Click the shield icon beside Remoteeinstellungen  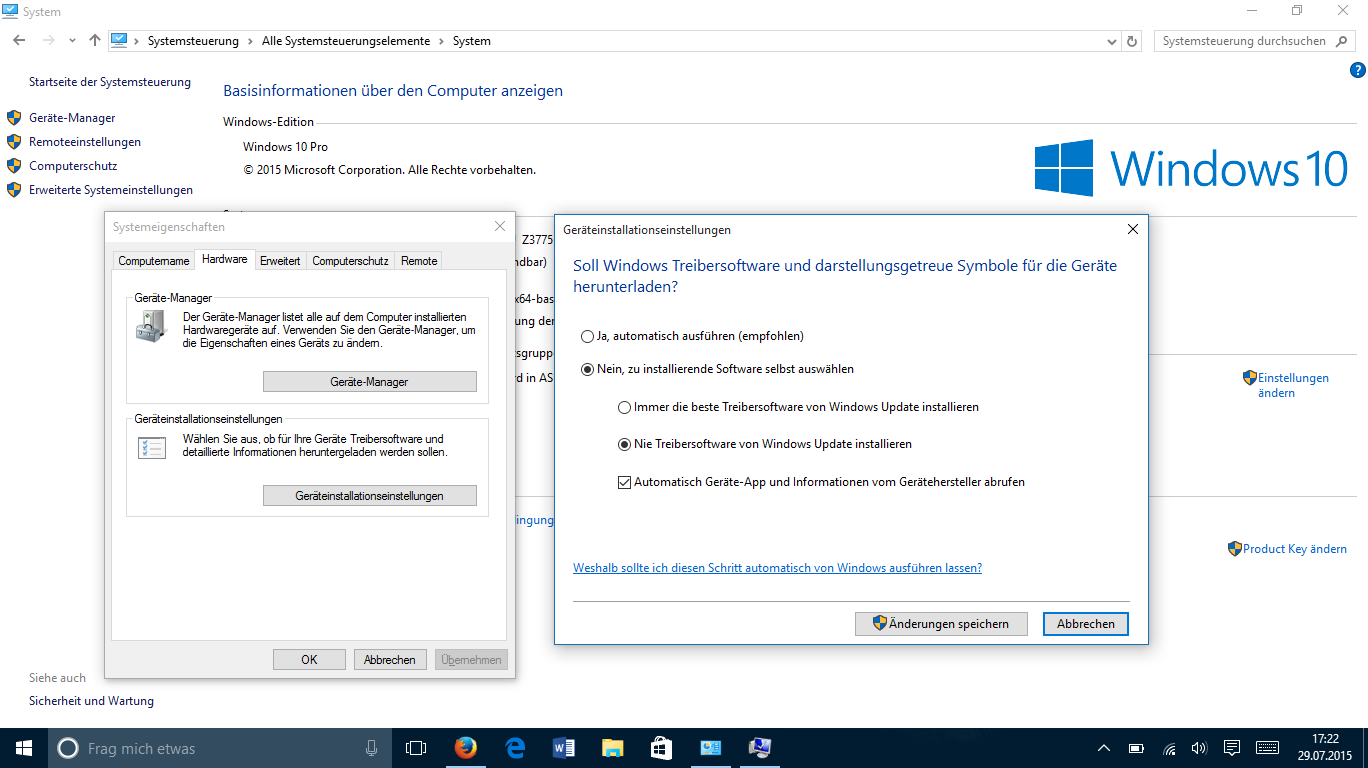pos(14,142)
